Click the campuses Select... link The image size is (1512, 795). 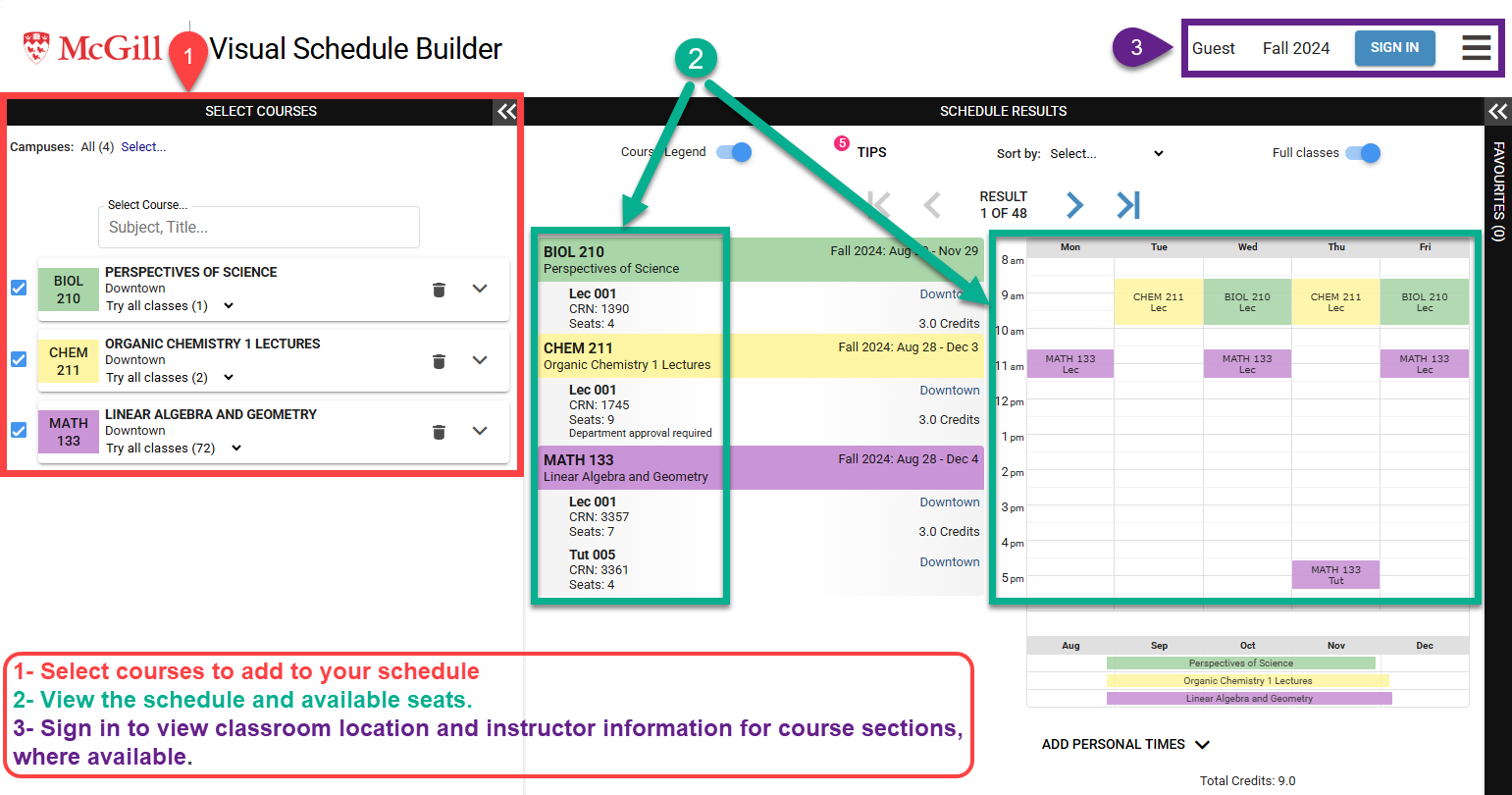[143, 147]
